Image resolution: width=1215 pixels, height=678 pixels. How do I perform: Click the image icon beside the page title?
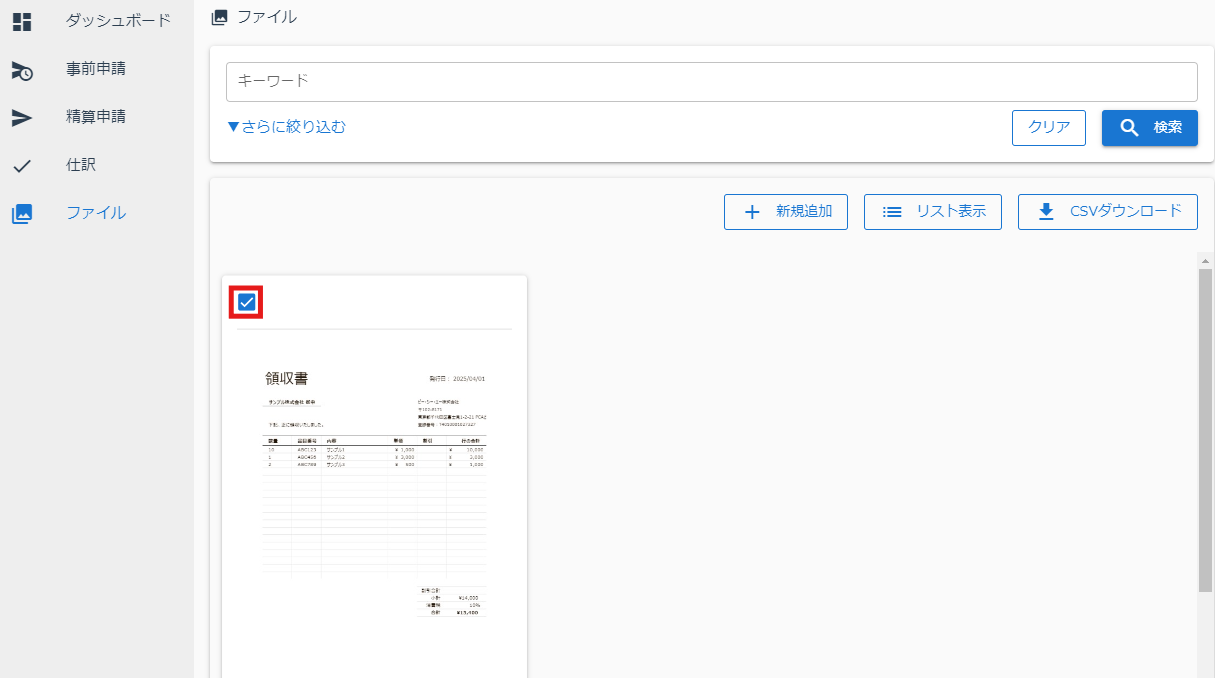point(219,17)
